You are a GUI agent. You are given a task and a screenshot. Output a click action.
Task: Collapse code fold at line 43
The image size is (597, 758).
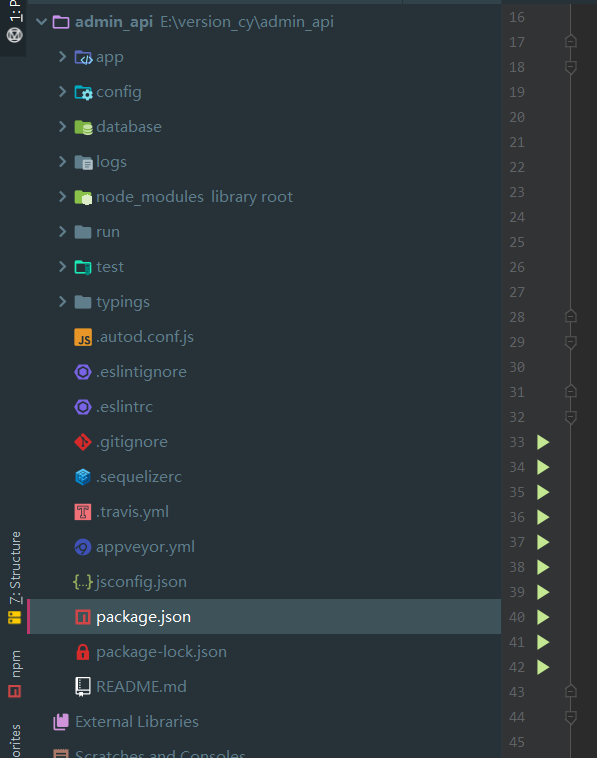coord(570,692)
